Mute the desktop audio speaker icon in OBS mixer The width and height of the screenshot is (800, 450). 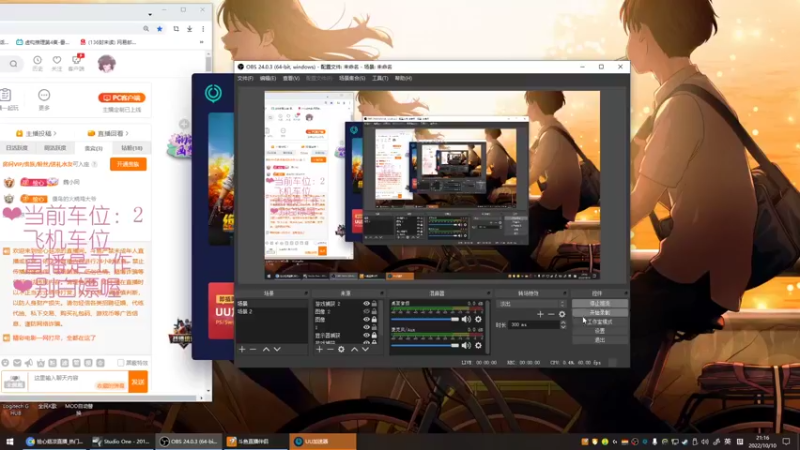tap(466, 319)
